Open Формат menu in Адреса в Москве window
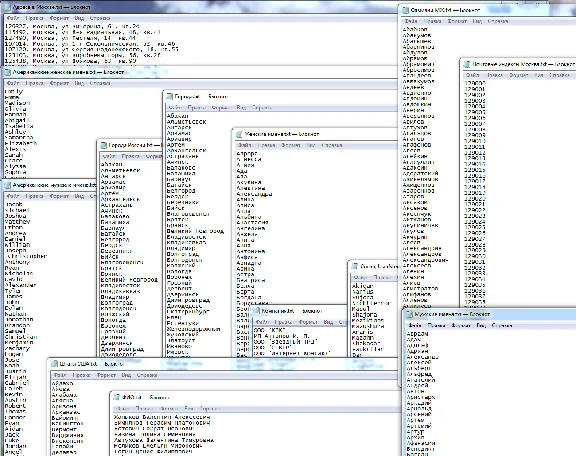Image resolution: width=576 pixels, height=456 pixels. point(59,18)
